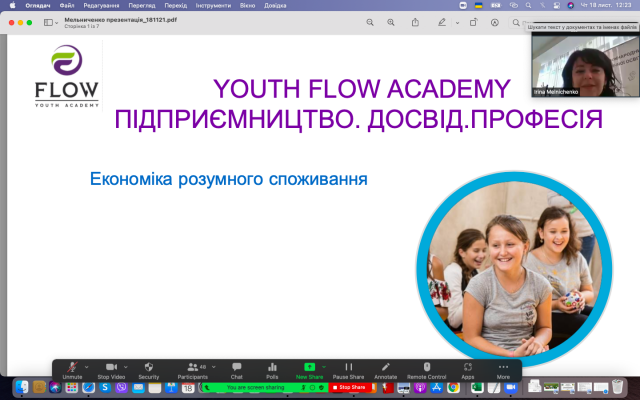Open sidebar view options dropdown chevron
Screen dimensions: 640x400
click(x=56, y=23)
